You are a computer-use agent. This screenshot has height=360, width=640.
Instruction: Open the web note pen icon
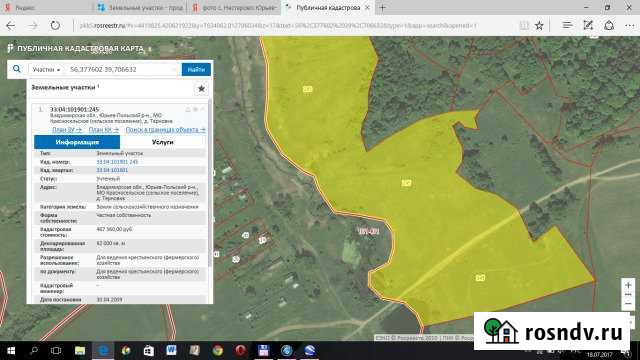point(588,26)
